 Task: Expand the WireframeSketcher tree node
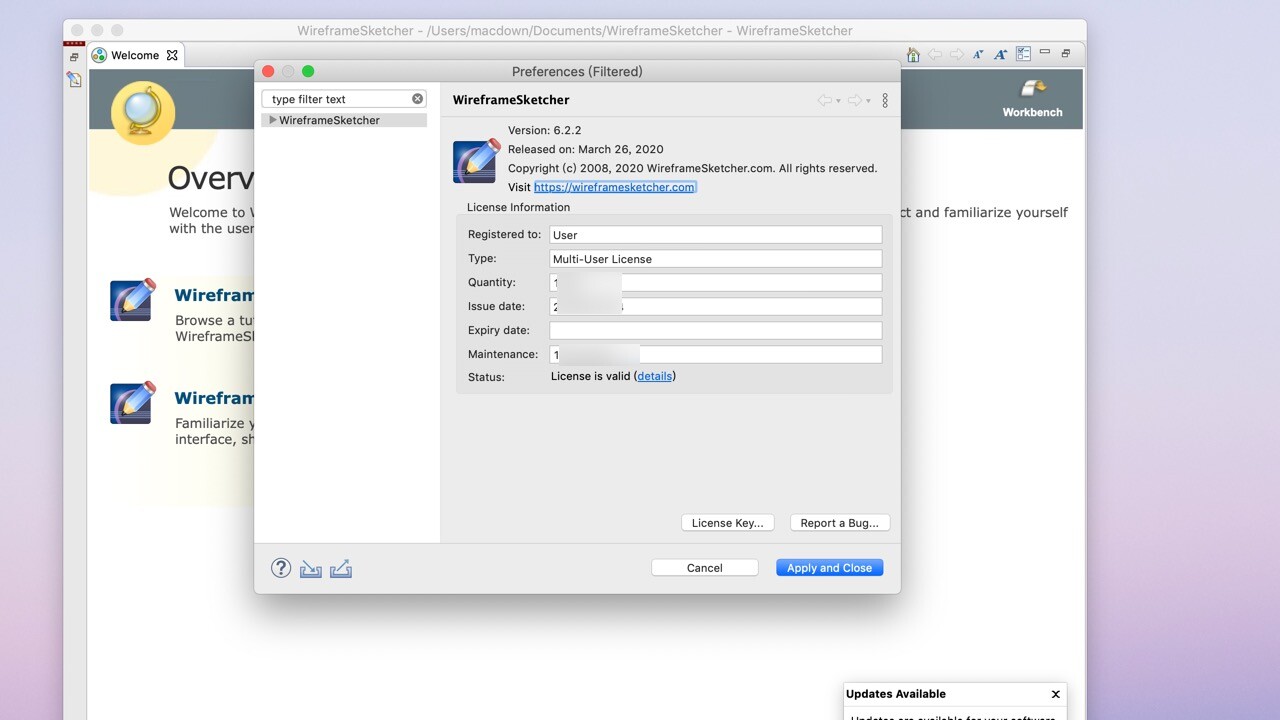tap(272, 120)
